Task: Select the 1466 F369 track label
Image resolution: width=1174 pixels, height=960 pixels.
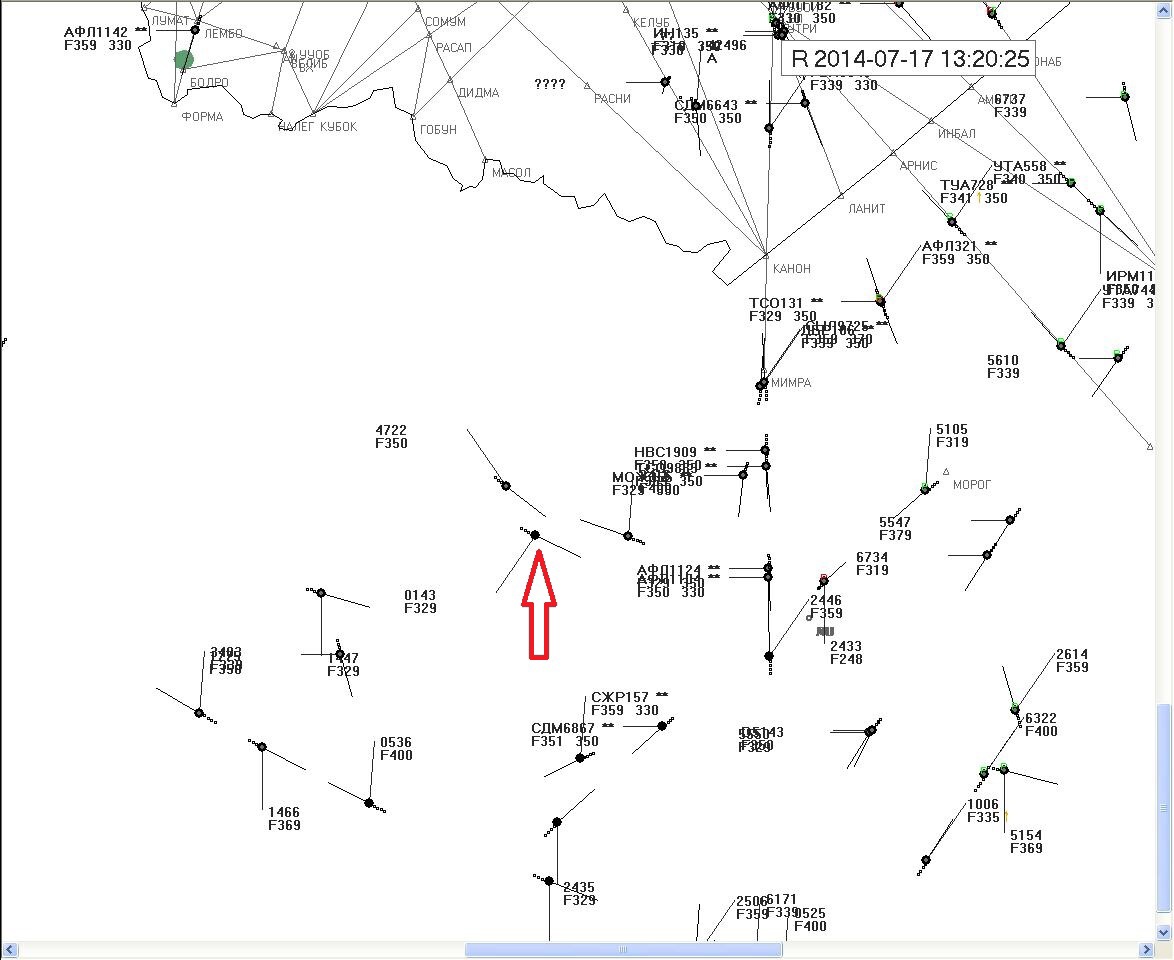Action: click(284, 818)
